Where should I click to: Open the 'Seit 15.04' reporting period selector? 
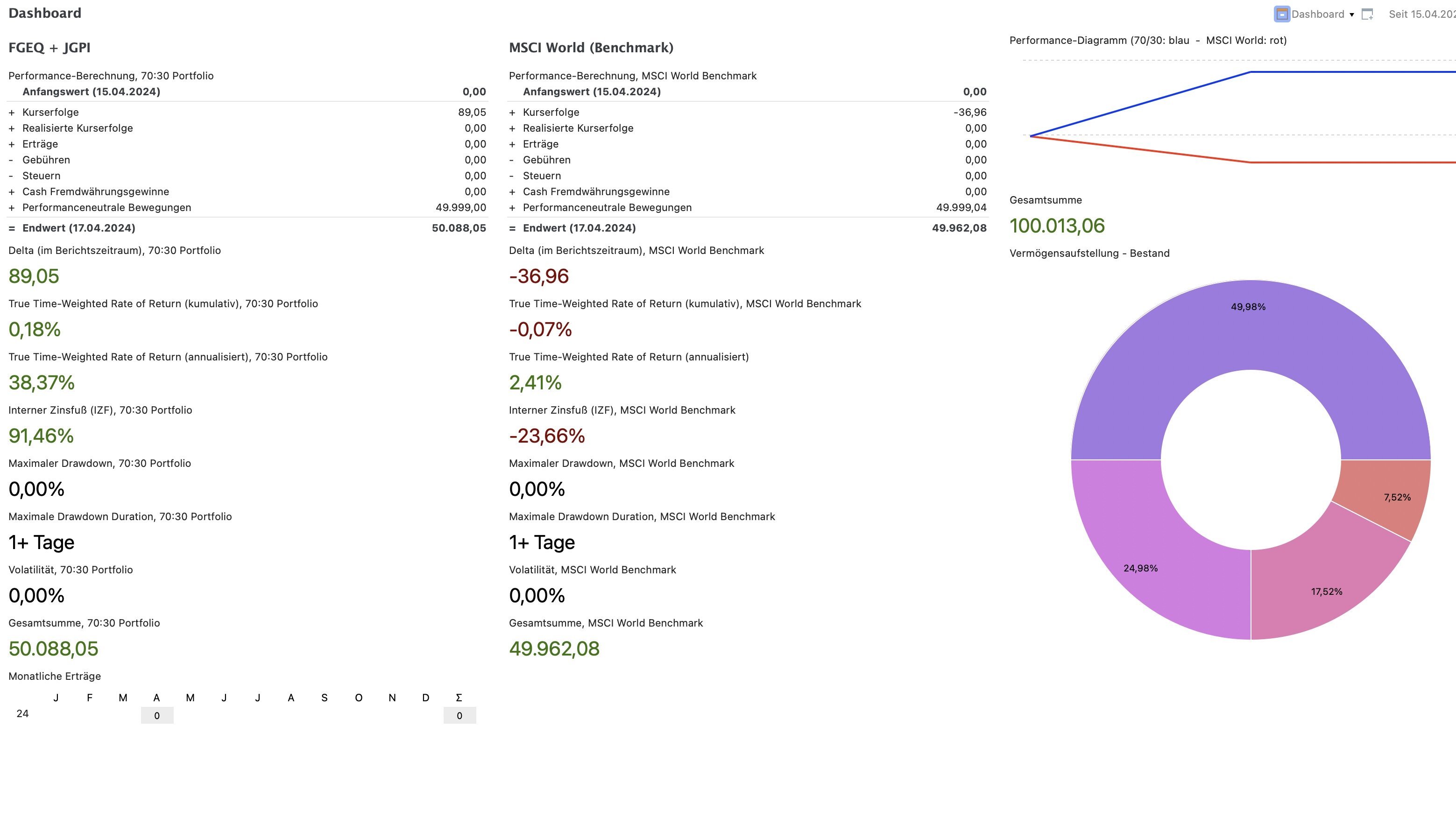(1422, 14)
